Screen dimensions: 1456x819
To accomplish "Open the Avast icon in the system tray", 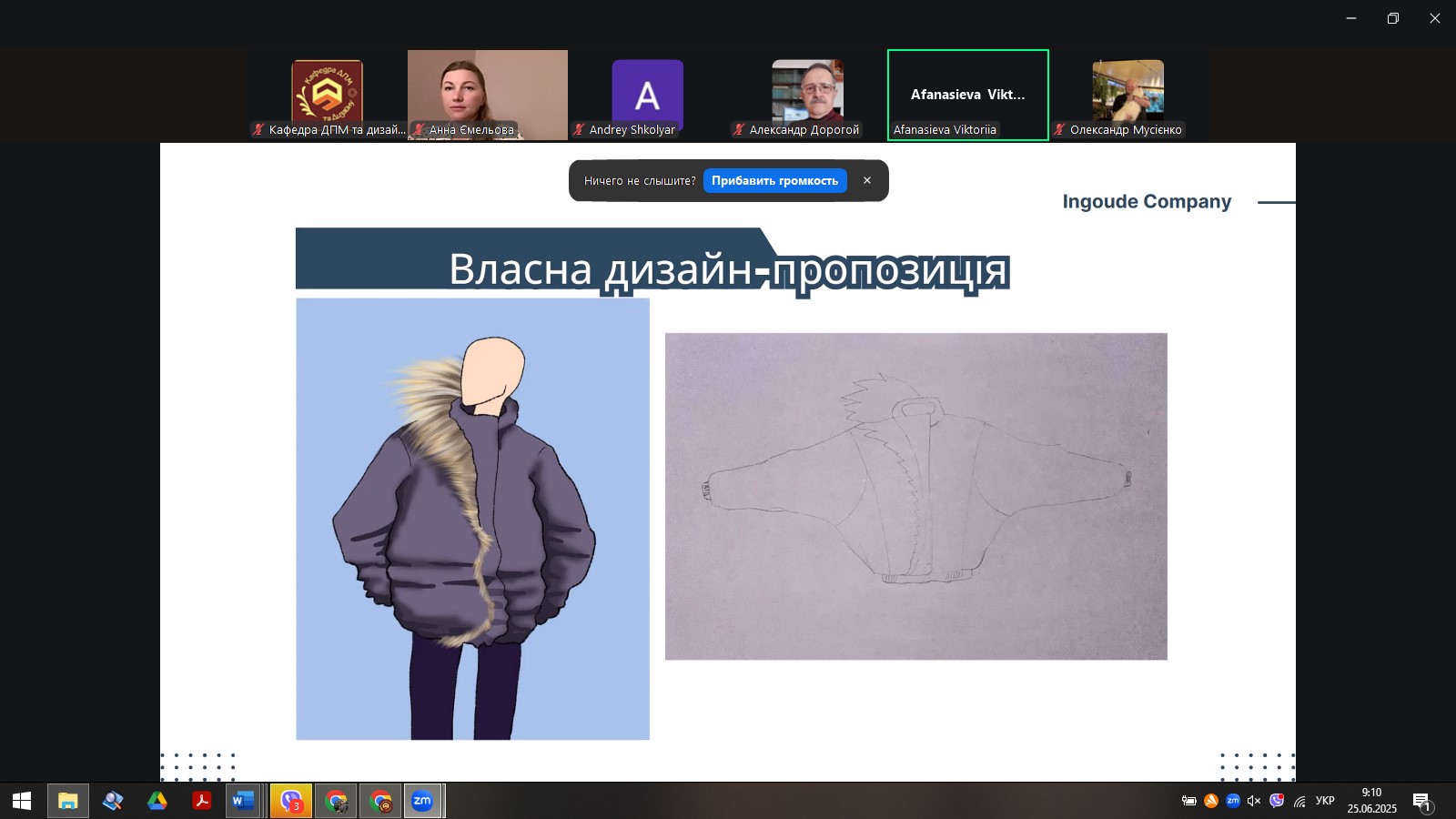I will tap(1210, 802).
